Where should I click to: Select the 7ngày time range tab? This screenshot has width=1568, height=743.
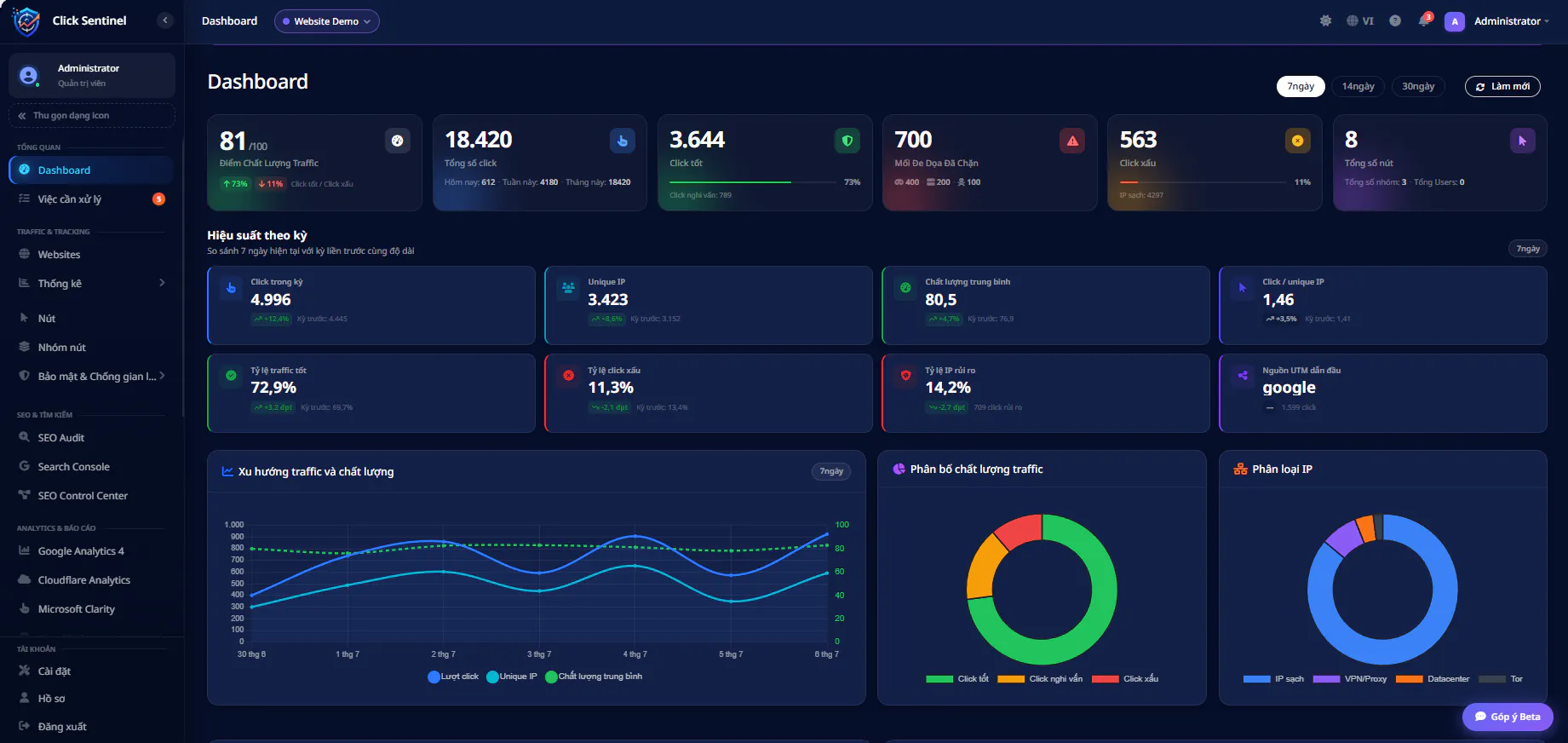pos(1301,86)
